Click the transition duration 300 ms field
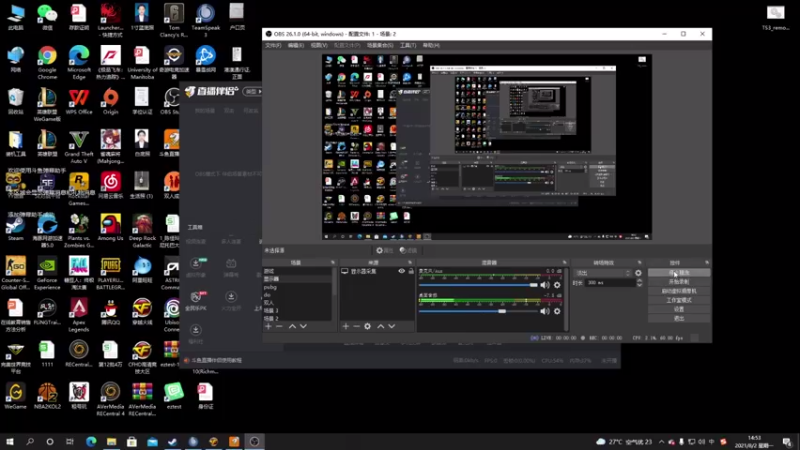Viewport: 800px width, 450px height. point(609,283)
